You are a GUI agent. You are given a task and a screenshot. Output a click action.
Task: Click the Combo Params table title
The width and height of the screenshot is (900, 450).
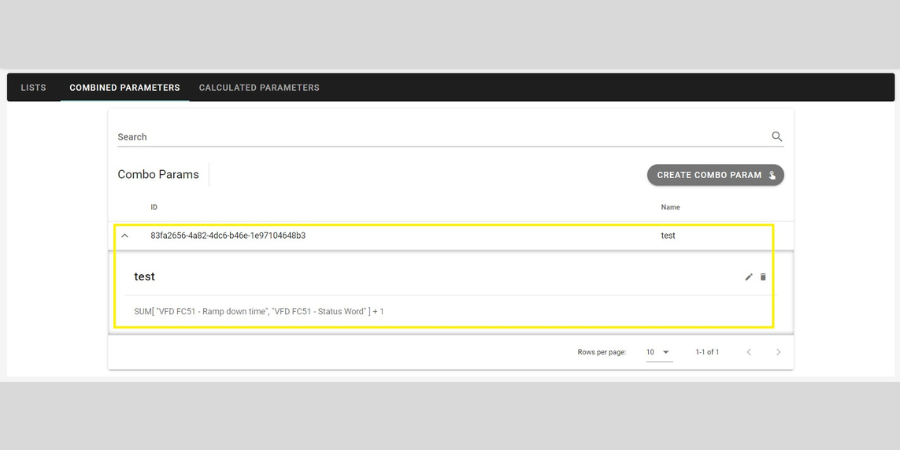[x=158, y=174]
